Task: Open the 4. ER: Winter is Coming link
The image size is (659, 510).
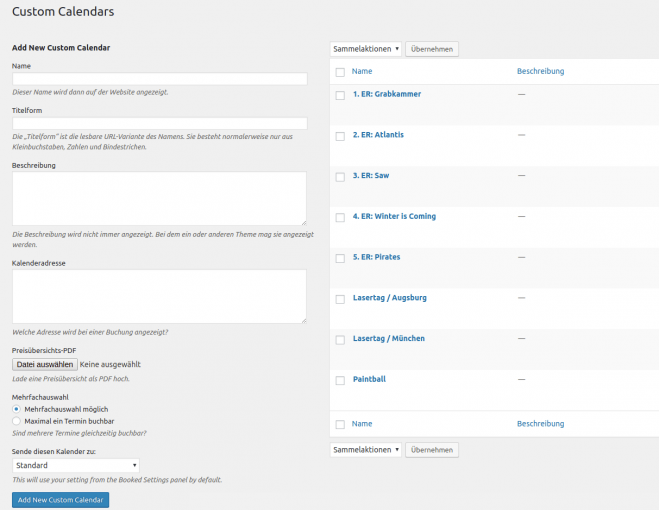Action: (x=394, y=216)
